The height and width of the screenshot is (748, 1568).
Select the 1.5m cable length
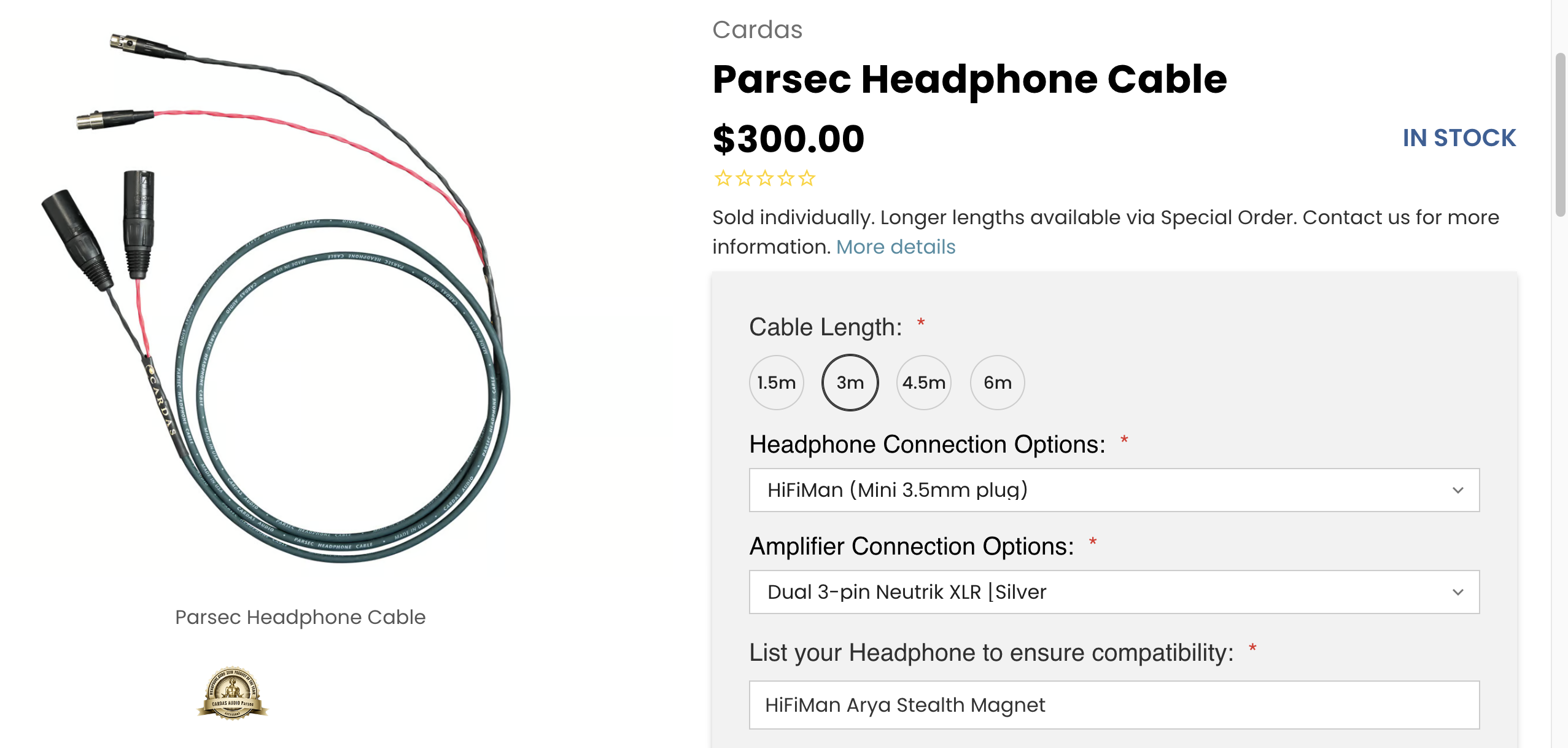pyautogui.click(x=776, y=383)
